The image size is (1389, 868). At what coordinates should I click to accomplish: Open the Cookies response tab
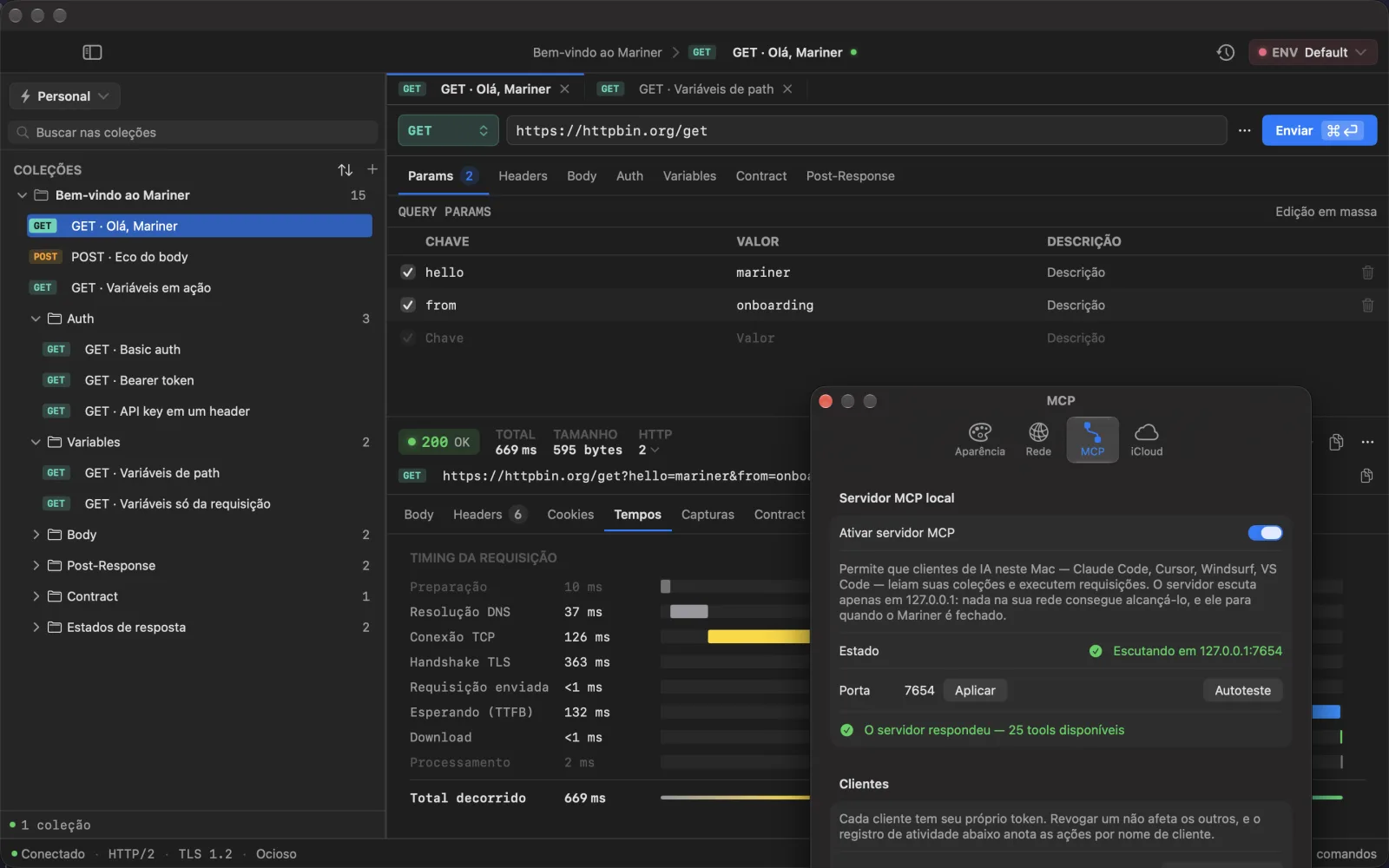point(570,514)
